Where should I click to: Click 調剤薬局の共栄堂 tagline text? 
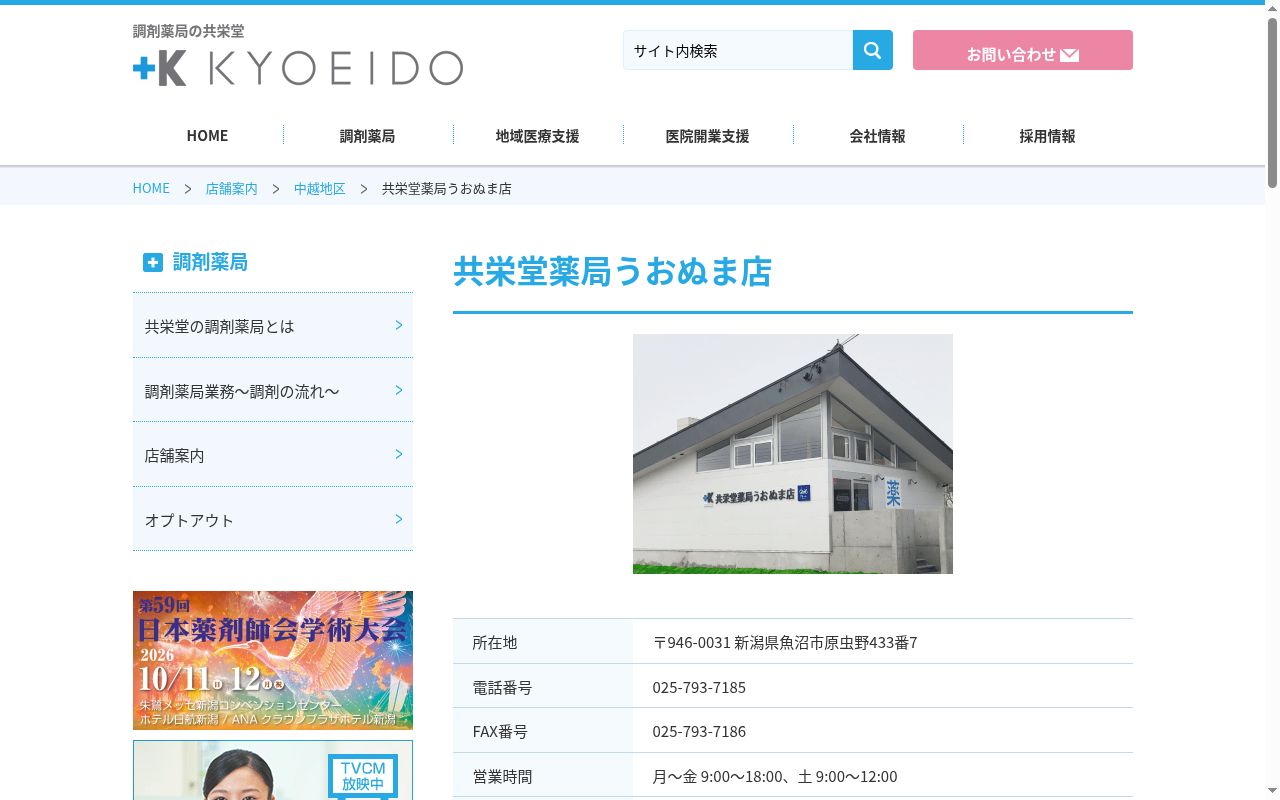189,31
